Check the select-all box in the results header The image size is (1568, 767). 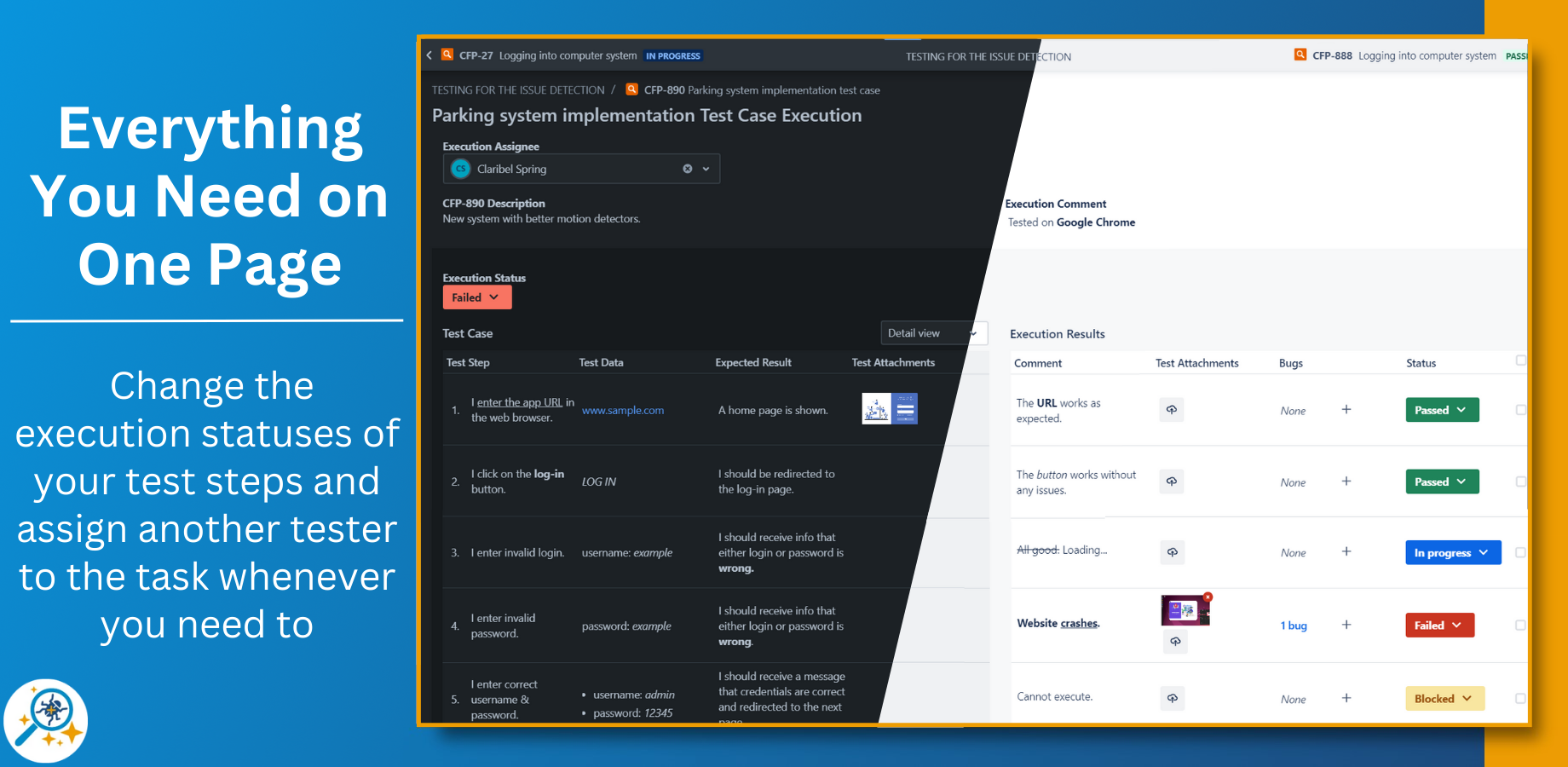point(1520,361)
